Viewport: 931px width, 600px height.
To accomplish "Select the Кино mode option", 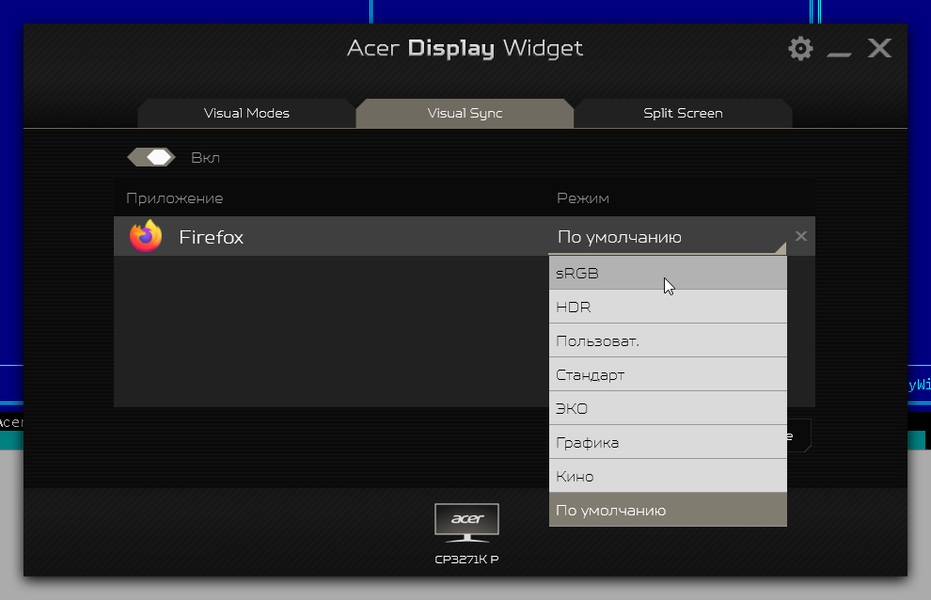I will click(x=668, y=477).
